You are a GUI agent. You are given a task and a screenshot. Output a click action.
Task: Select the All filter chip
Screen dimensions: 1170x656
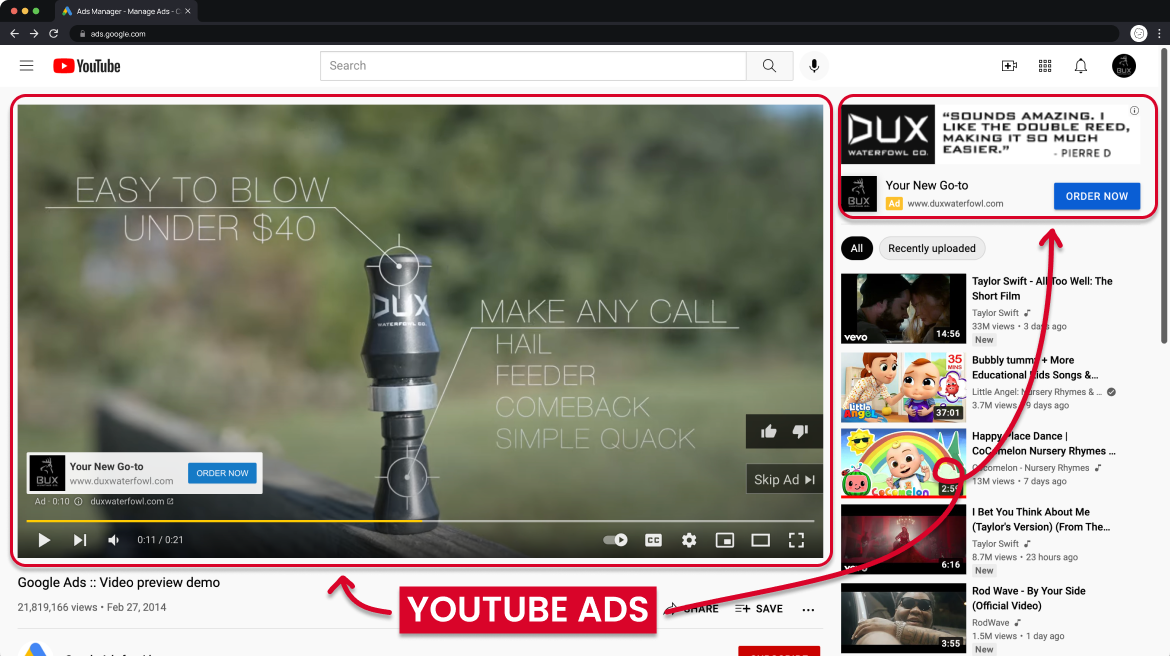point(856,248)
